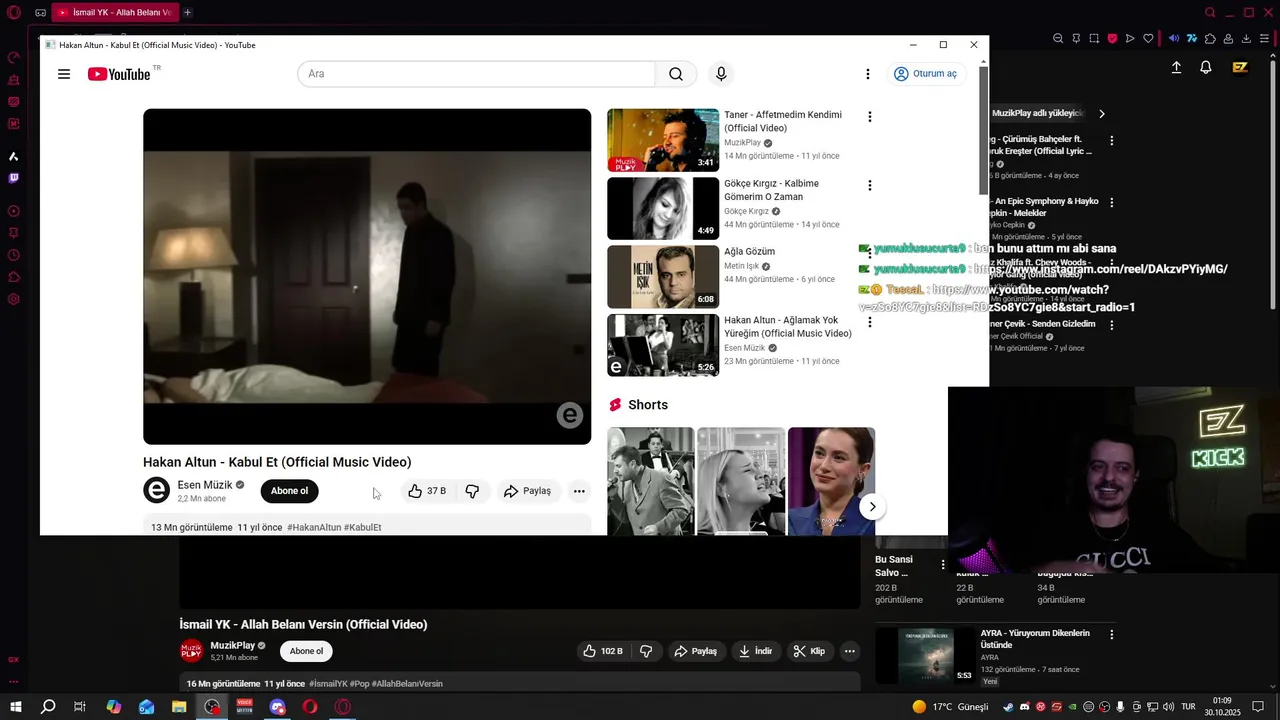The image size is (1280, 720).
Task: Click Paylaş under İsmail YK video
Action: coord(695,651)
